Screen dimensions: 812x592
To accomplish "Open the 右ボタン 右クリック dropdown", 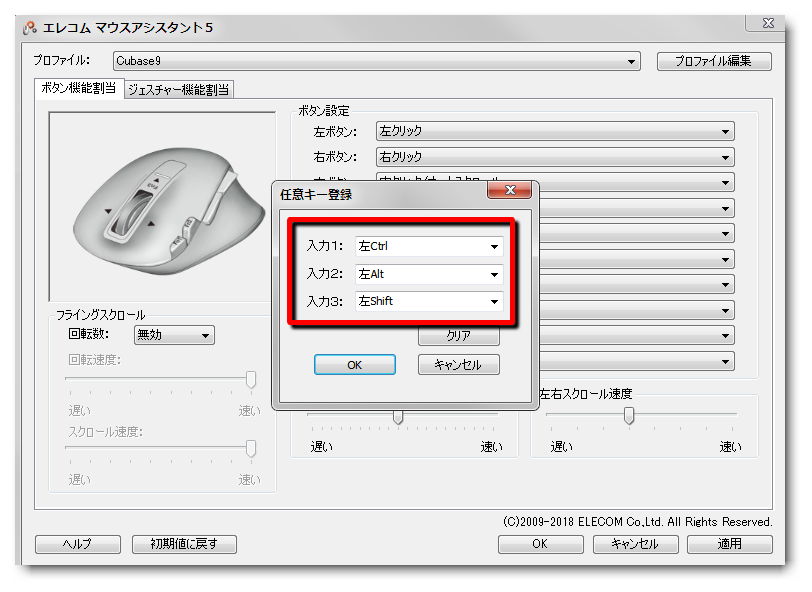I will pos(555,157).
